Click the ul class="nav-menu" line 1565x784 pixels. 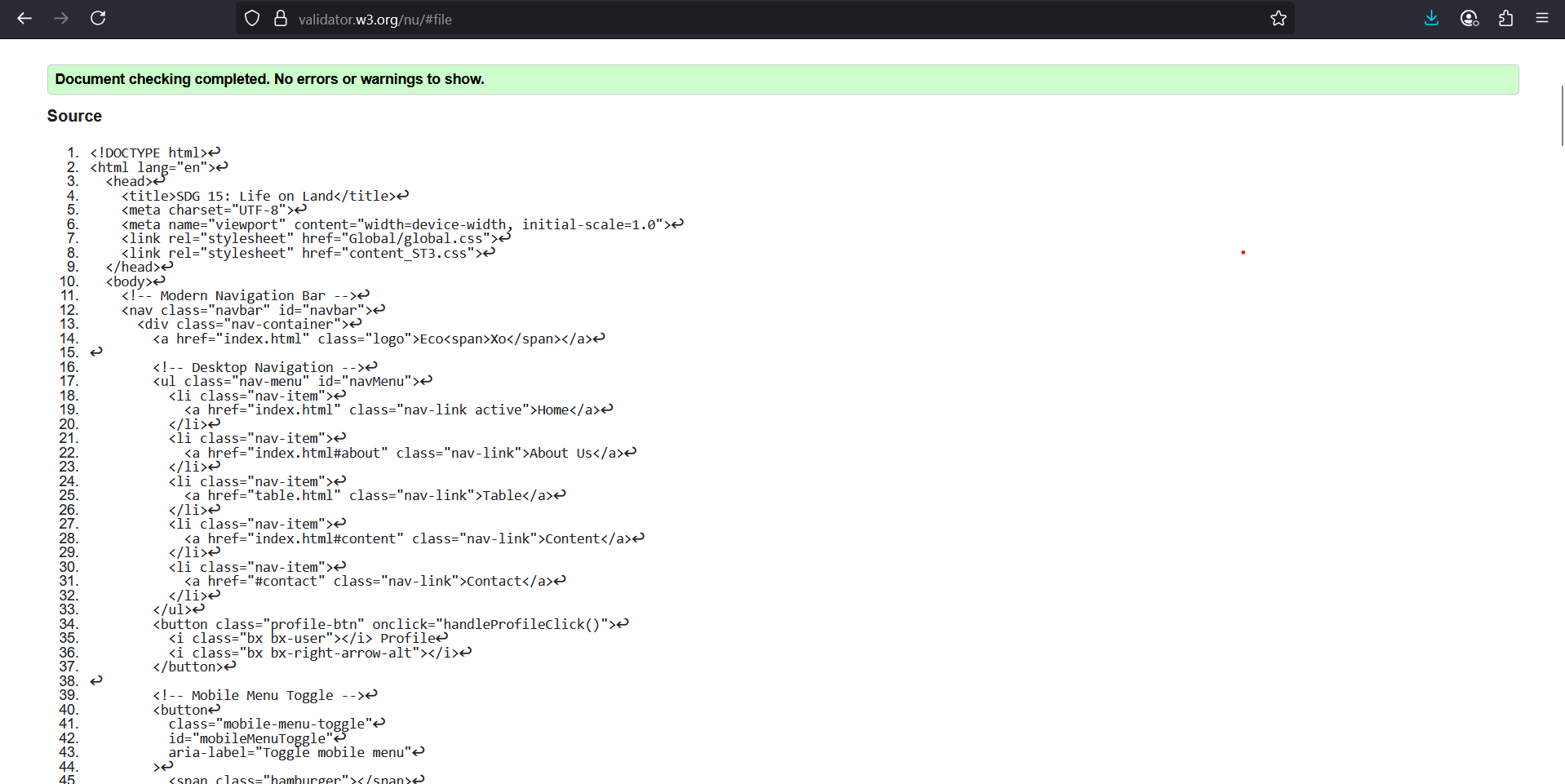coord(293,381)
